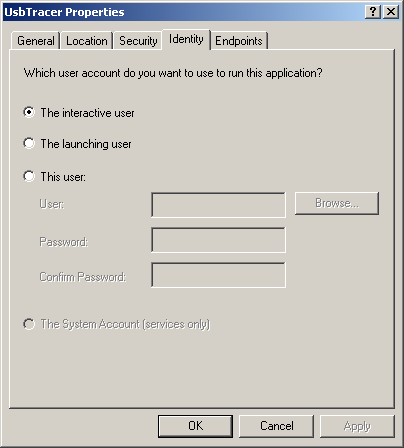Choose the launching user option

29,143
